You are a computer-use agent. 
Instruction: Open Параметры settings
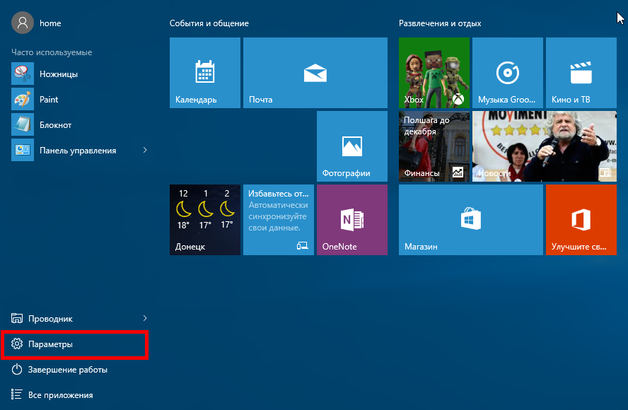[75, 344]
